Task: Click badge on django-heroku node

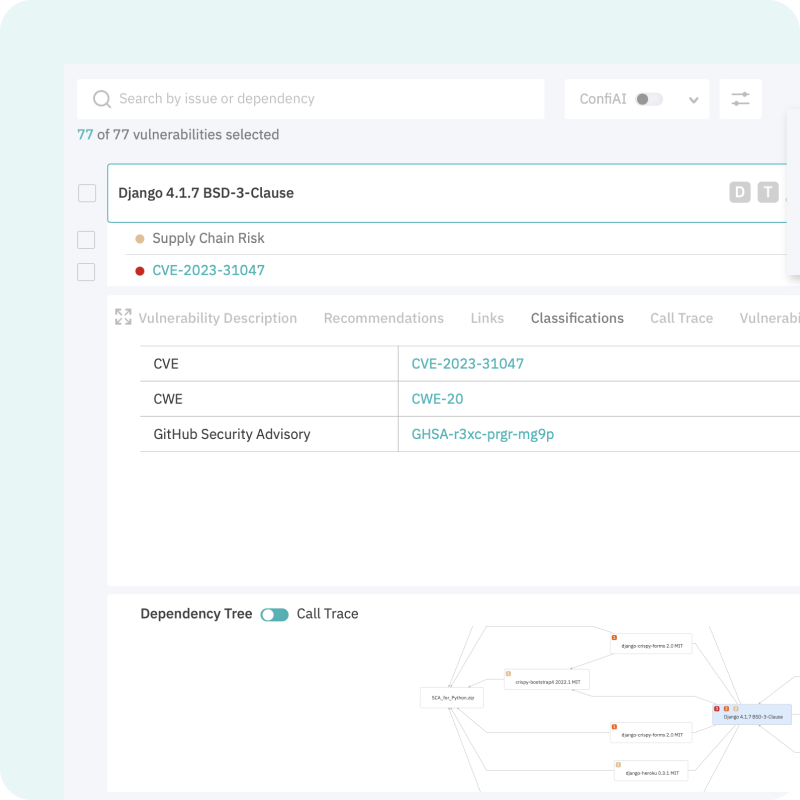Action: pos(618,765)
